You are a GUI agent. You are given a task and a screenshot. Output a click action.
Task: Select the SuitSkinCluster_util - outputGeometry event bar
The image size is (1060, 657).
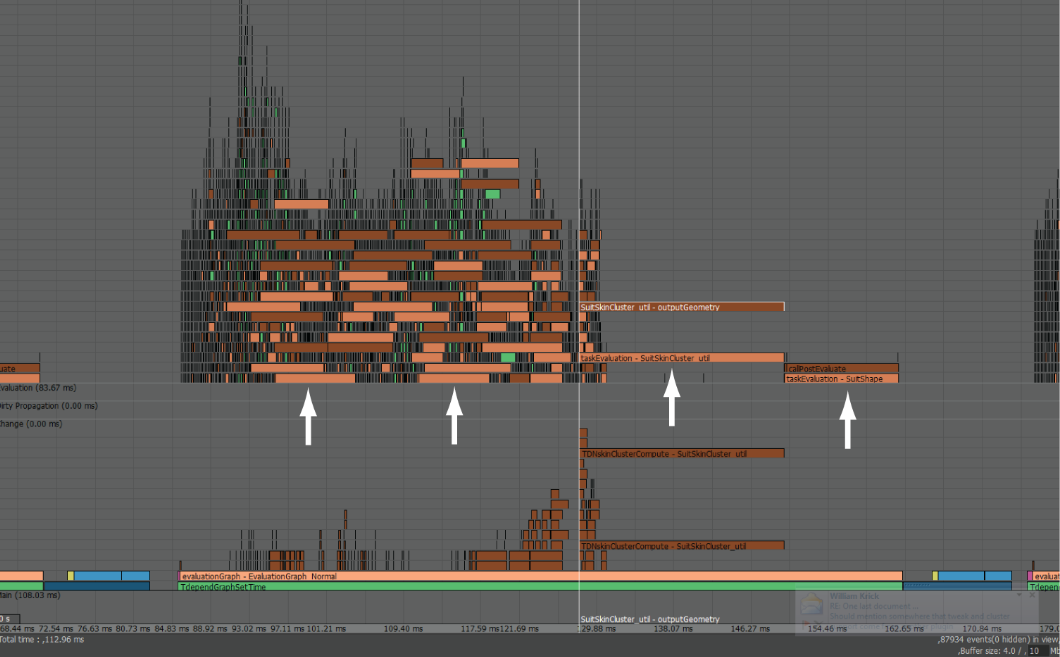(x=681, y=307)
